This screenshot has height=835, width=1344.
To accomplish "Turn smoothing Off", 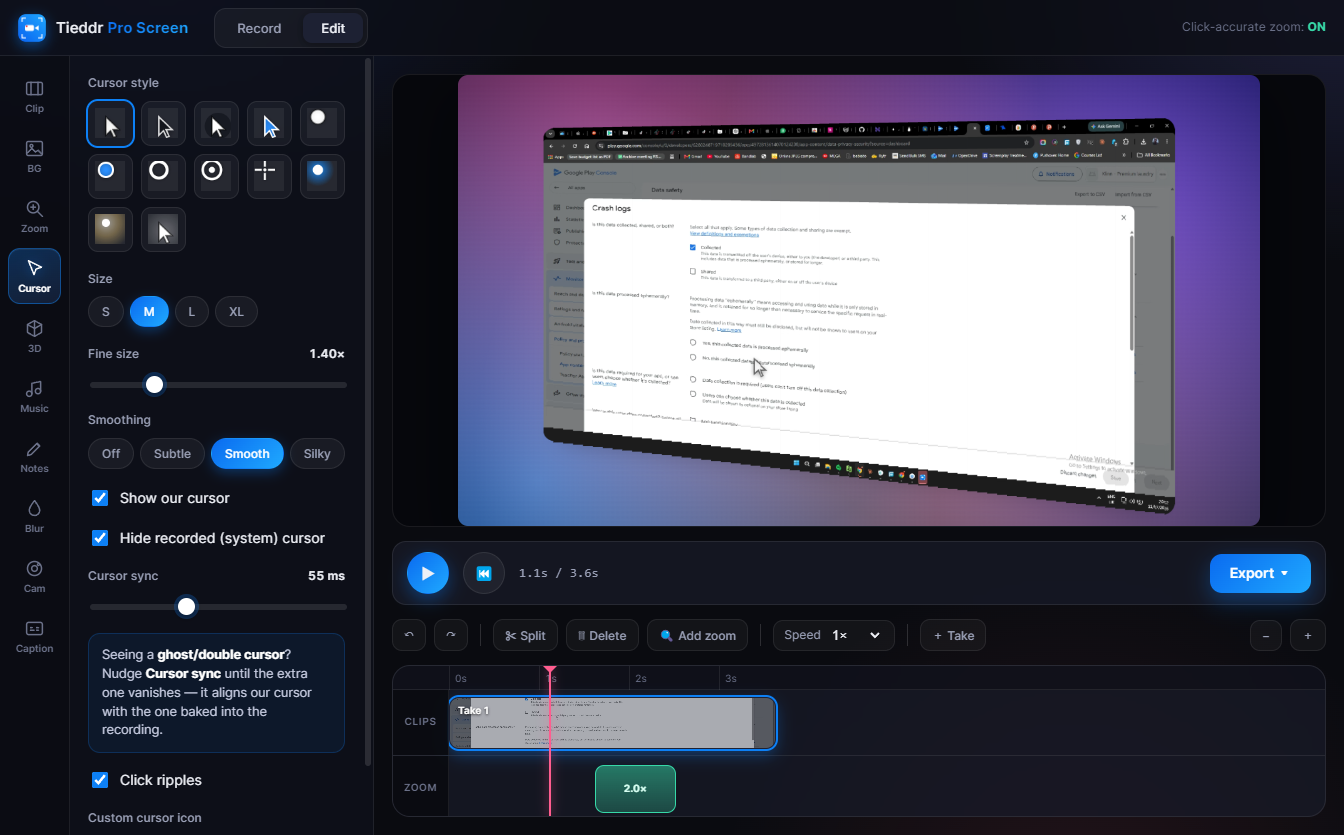I will point(111,453).
